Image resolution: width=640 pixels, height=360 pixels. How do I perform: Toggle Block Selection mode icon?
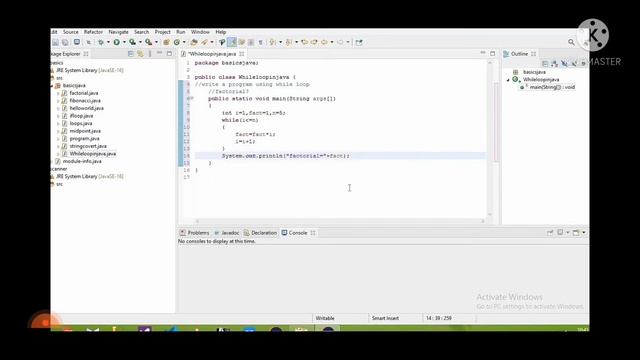[x=251, y=42]
